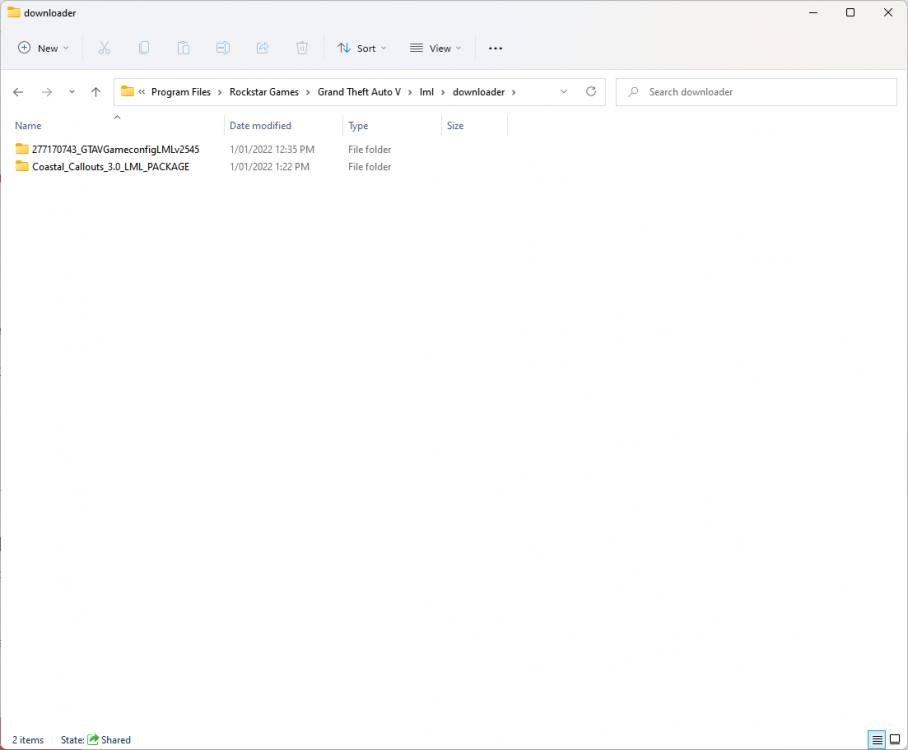Navigate to Rockstar Games via breadcrumb
The width and height of the screenshot is (908, 750).
coord(264,91)
